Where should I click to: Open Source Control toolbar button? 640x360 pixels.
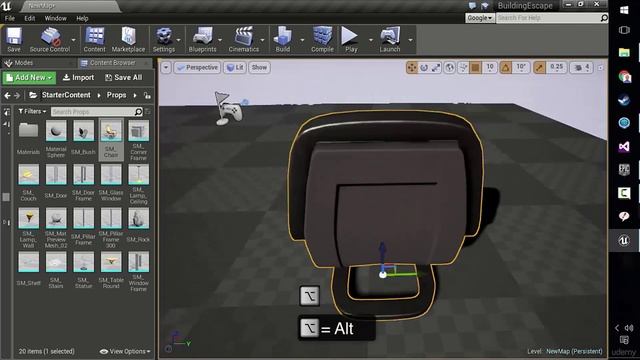pyautogui.click(x=50, y=39)
